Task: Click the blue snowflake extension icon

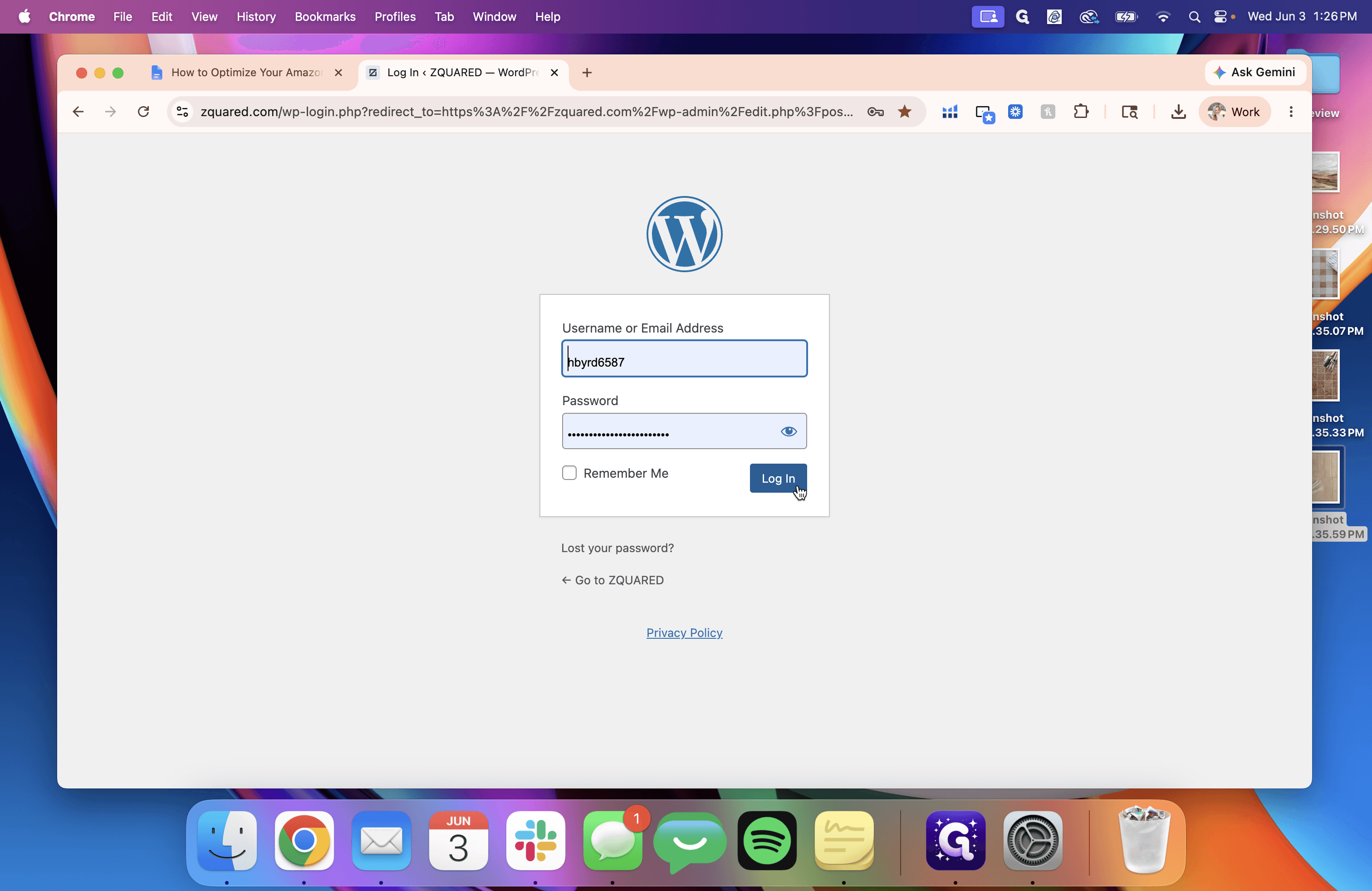Action: pyautogui.click(x=1015, y=112)
